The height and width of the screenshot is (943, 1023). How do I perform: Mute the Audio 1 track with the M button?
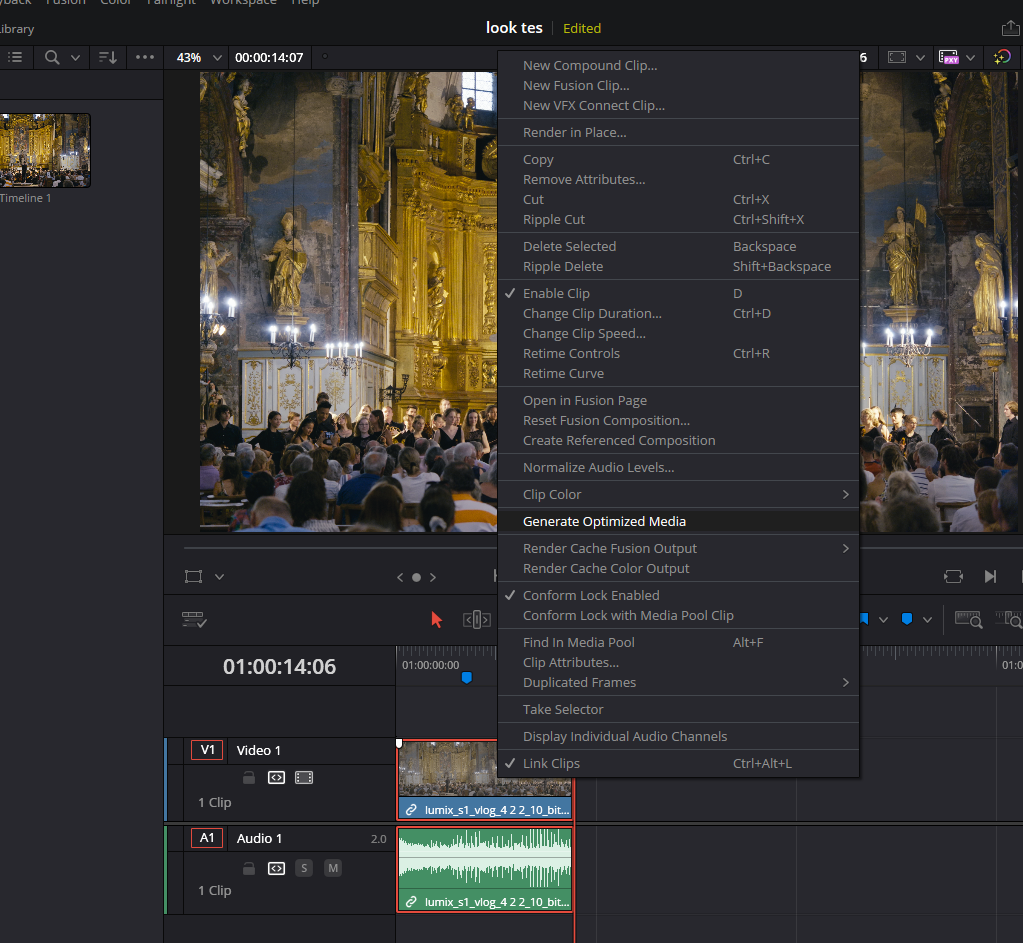[333, 868]
